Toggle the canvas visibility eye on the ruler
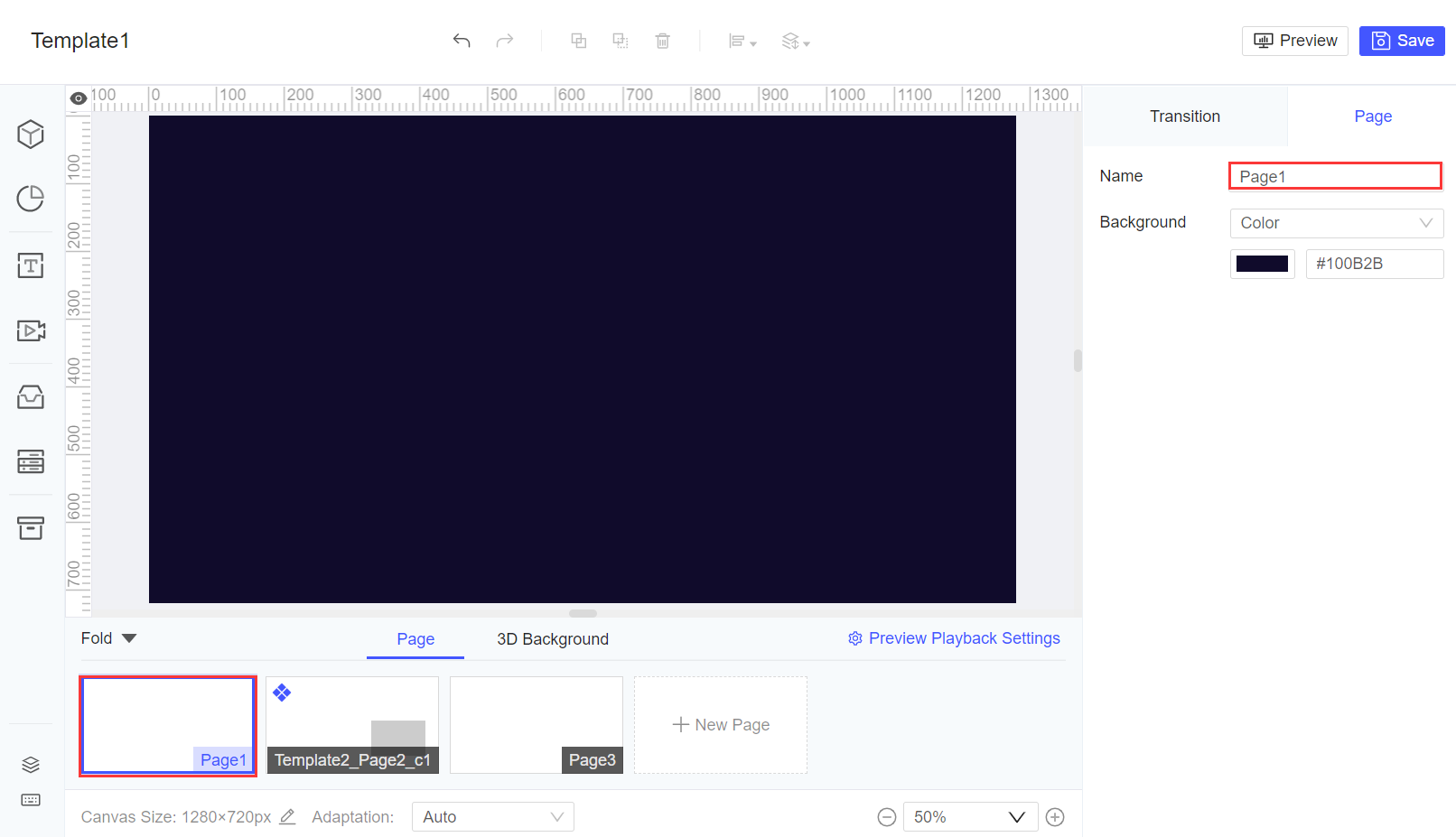1456x837 pixels. (x=79, y=98)
